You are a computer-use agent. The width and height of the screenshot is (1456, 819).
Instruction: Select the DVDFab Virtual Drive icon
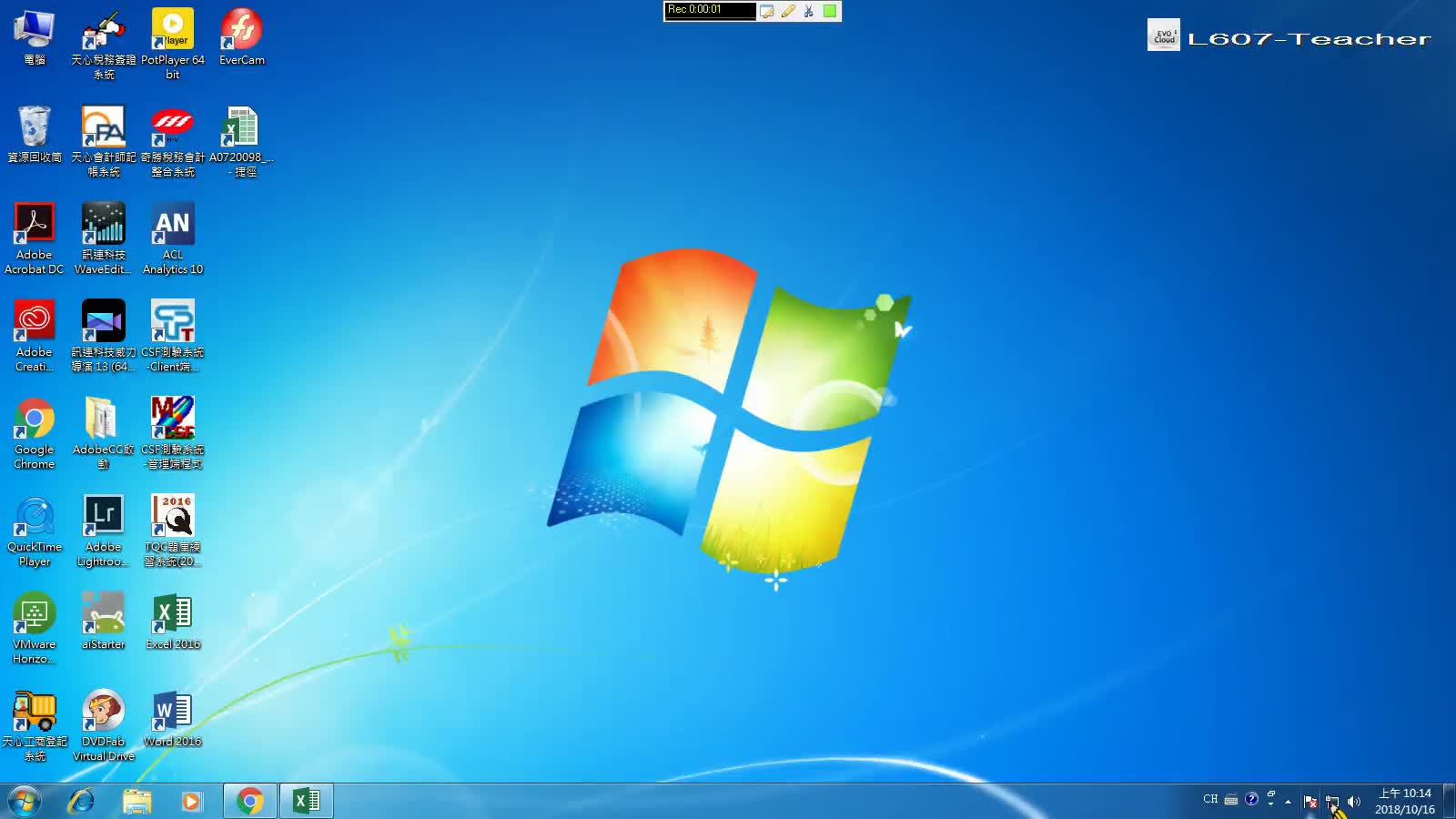104,726
